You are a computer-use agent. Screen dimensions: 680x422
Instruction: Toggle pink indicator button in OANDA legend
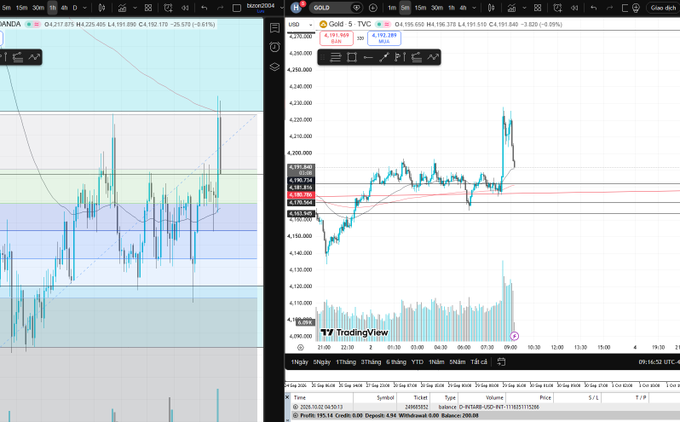pyautogui.click(x=36, y=24)
